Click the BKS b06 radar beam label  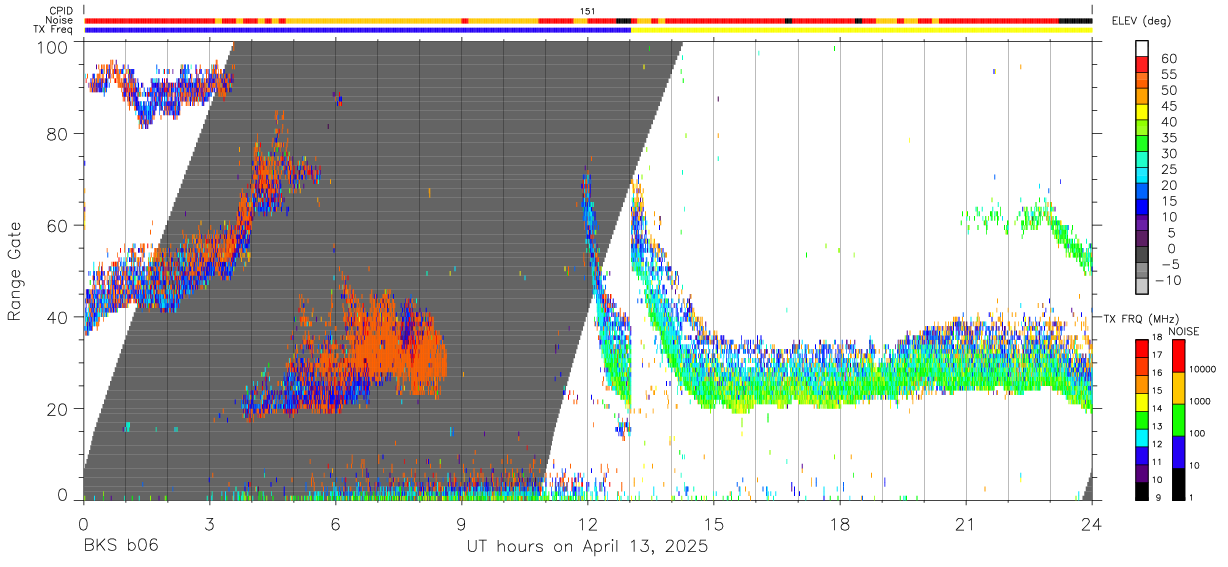click(120, 546)
